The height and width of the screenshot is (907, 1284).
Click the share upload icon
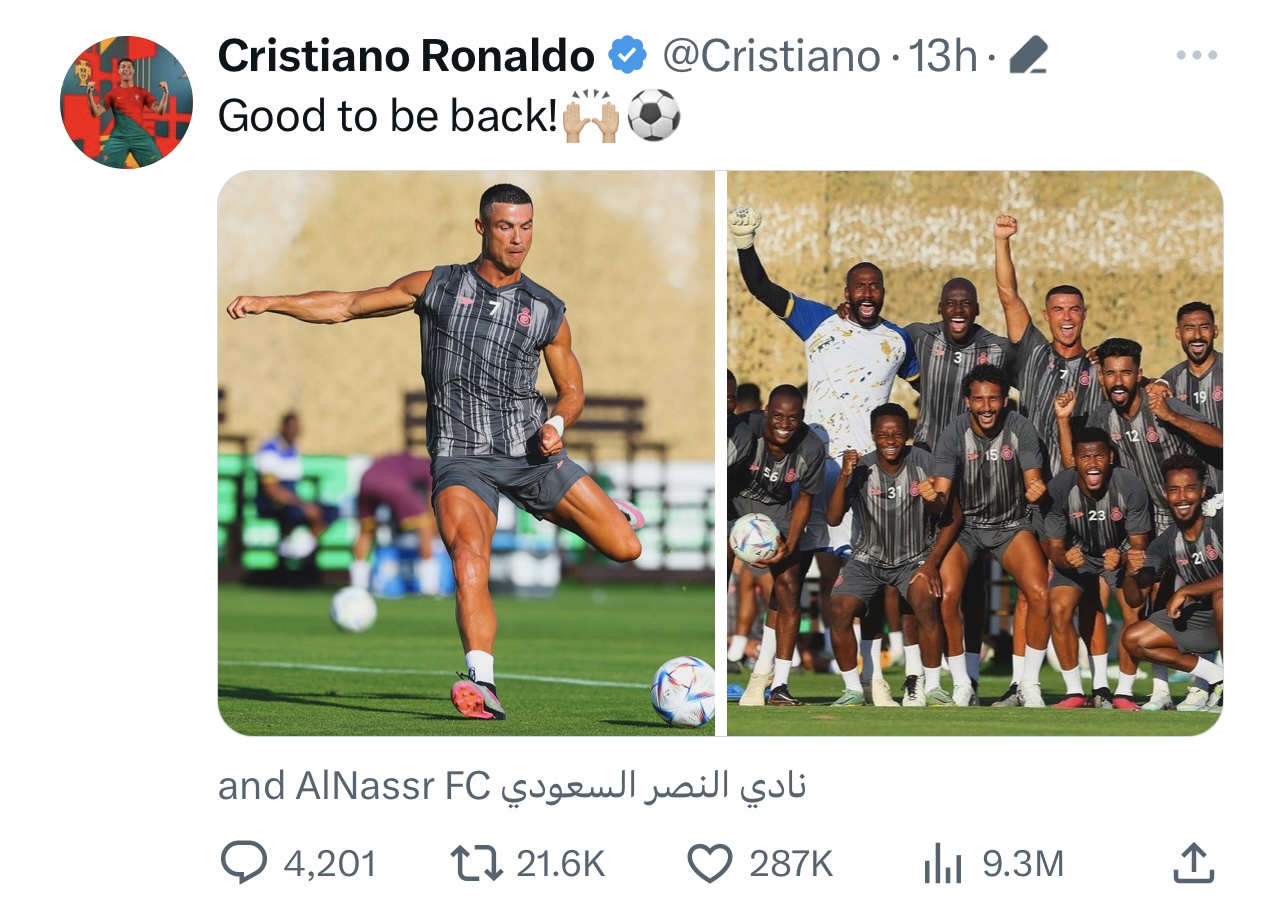coord(1194,864)
